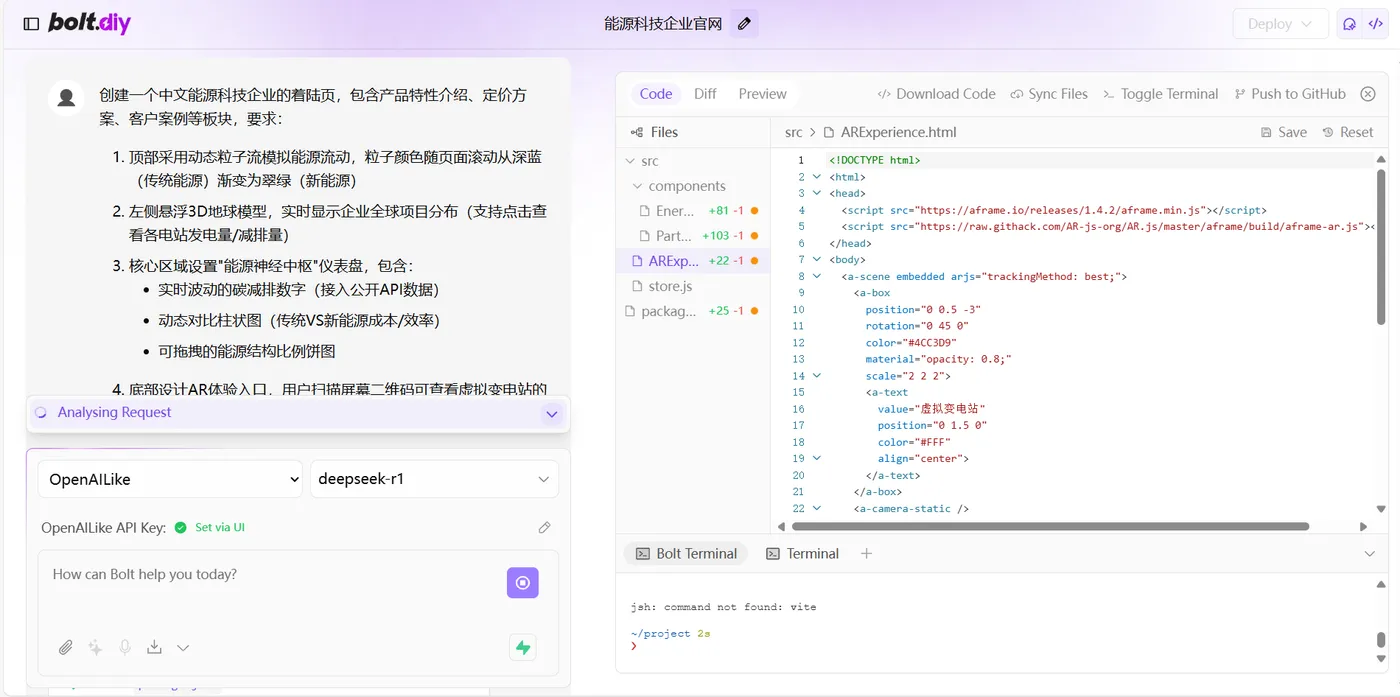This screenshot has width=1400, height=697.
Task: Toggle the chat view icon in header
Action: point(1350,24)
